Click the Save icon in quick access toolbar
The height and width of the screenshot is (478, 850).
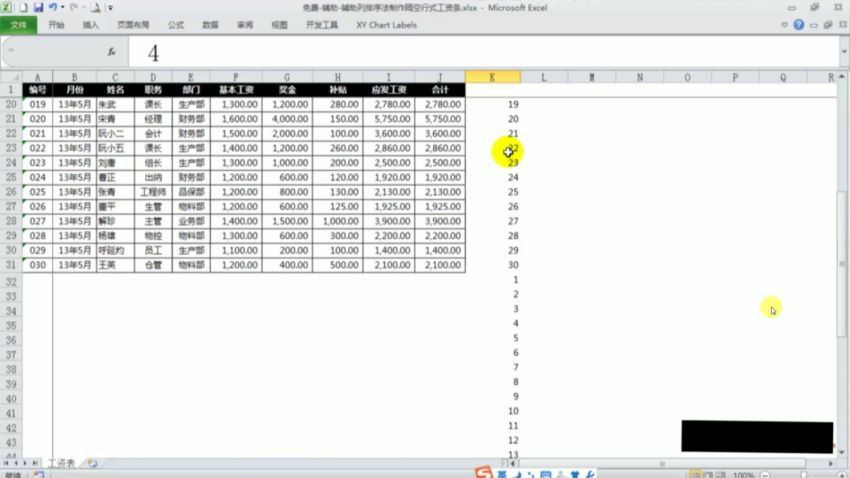point(38,7)
